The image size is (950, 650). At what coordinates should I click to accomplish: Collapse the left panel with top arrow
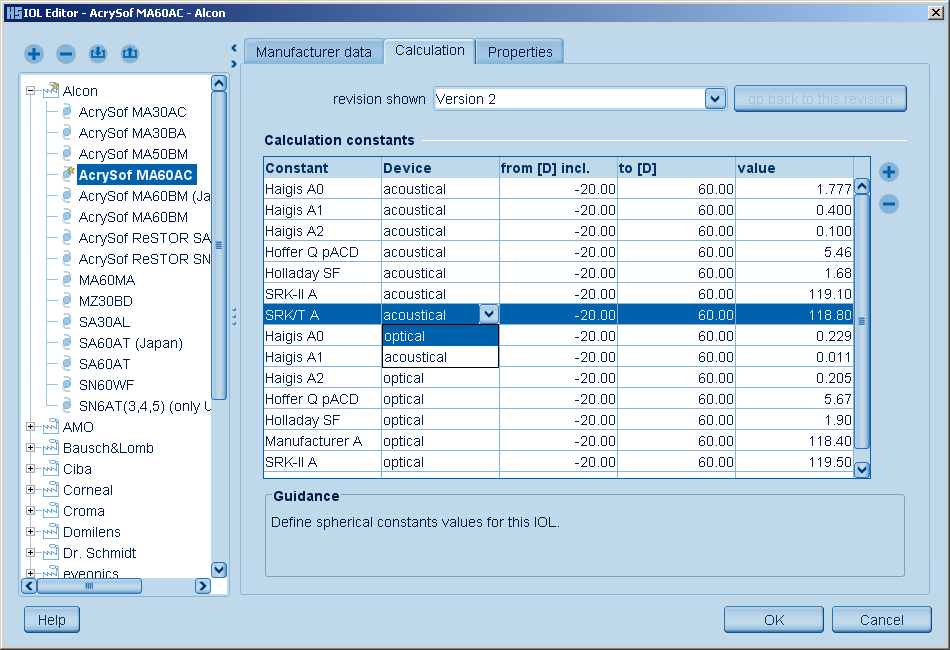tap(233, 47)
